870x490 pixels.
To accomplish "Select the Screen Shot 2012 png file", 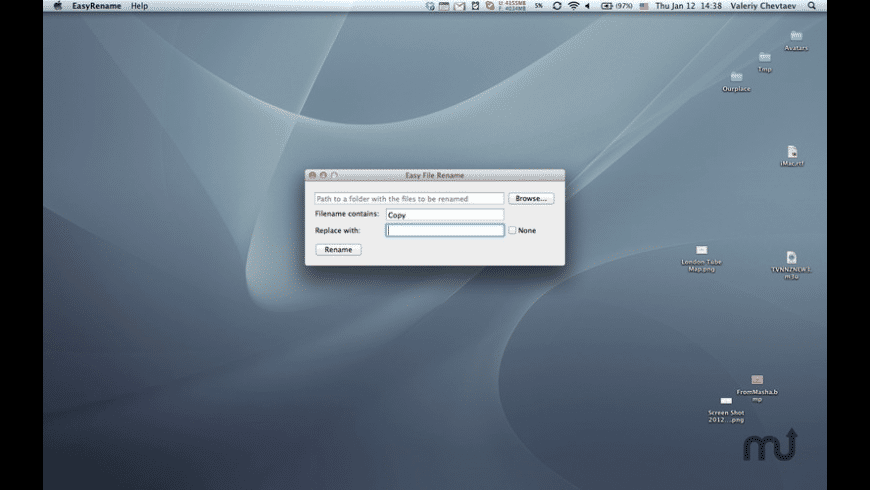I will pyautogui.click(x=726, y=410).
